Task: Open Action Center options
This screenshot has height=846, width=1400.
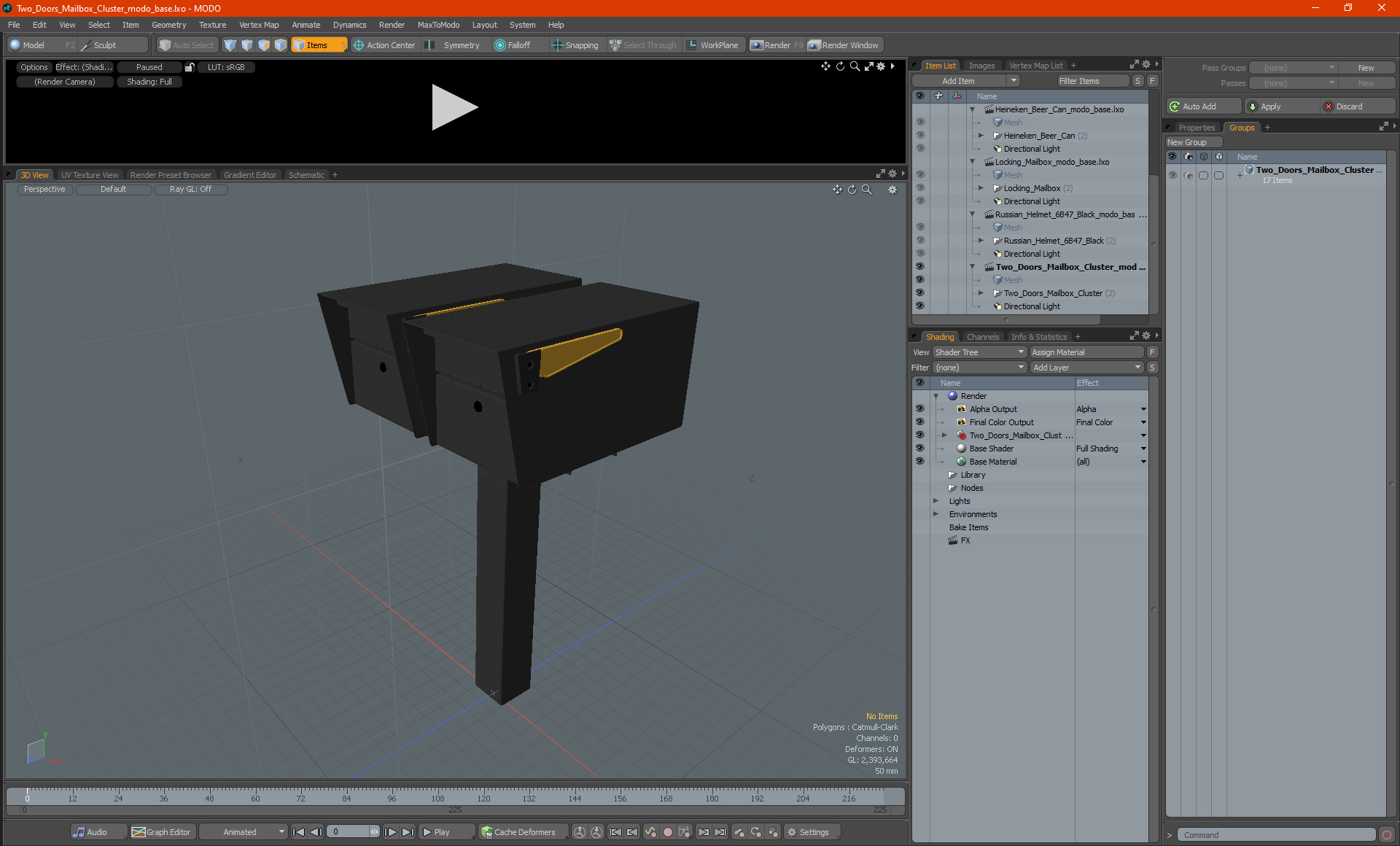Action: coord(384,45)
